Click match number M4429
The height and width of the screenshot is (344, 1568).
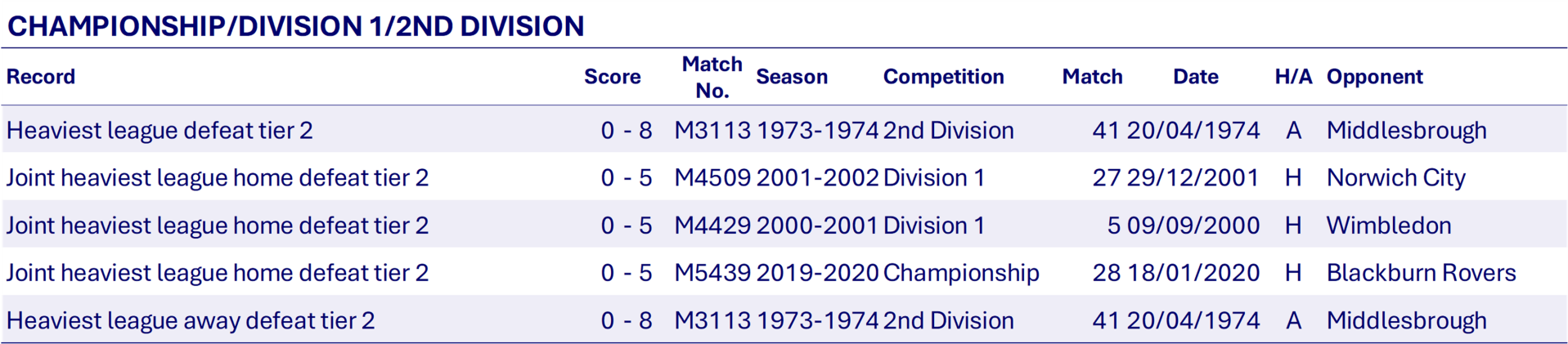[x=712, y=226]
